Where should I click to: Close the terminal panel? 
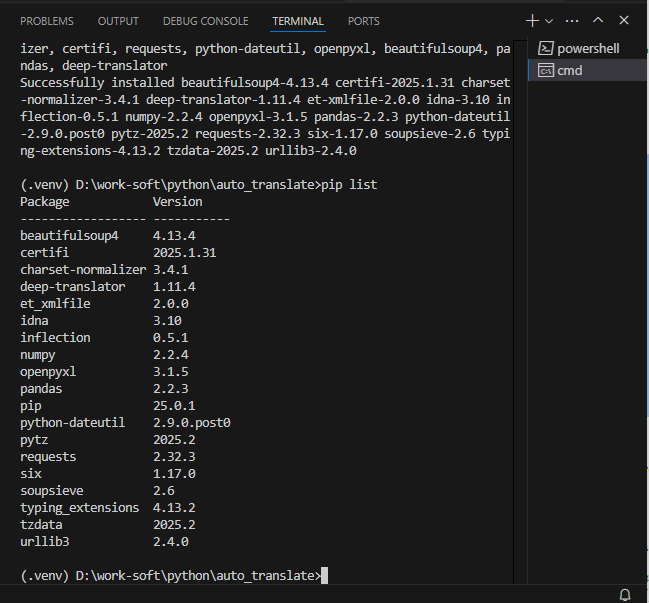tap(624, 20)
